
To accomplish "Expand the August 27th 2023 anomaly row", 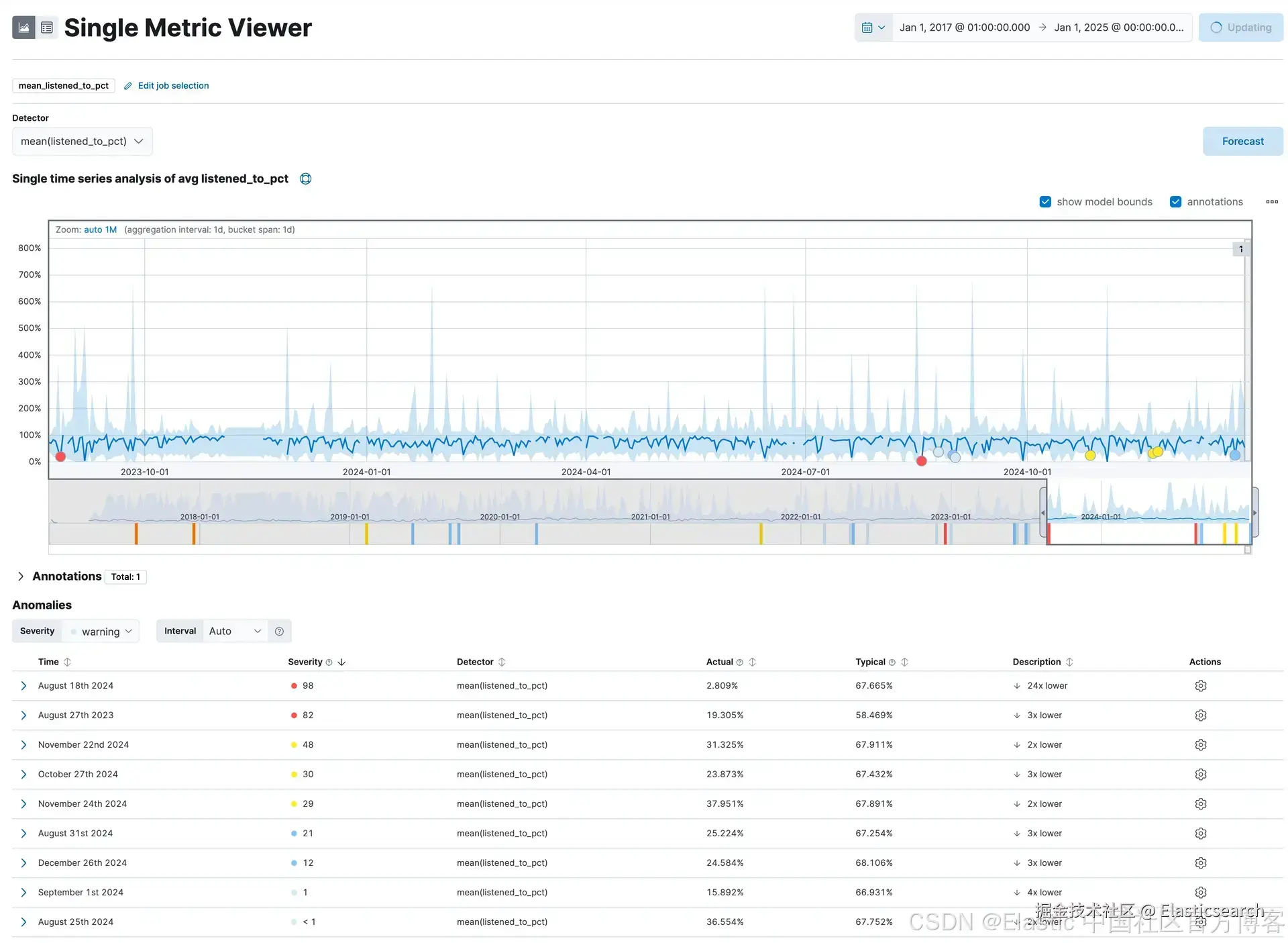I will [23, 715].
